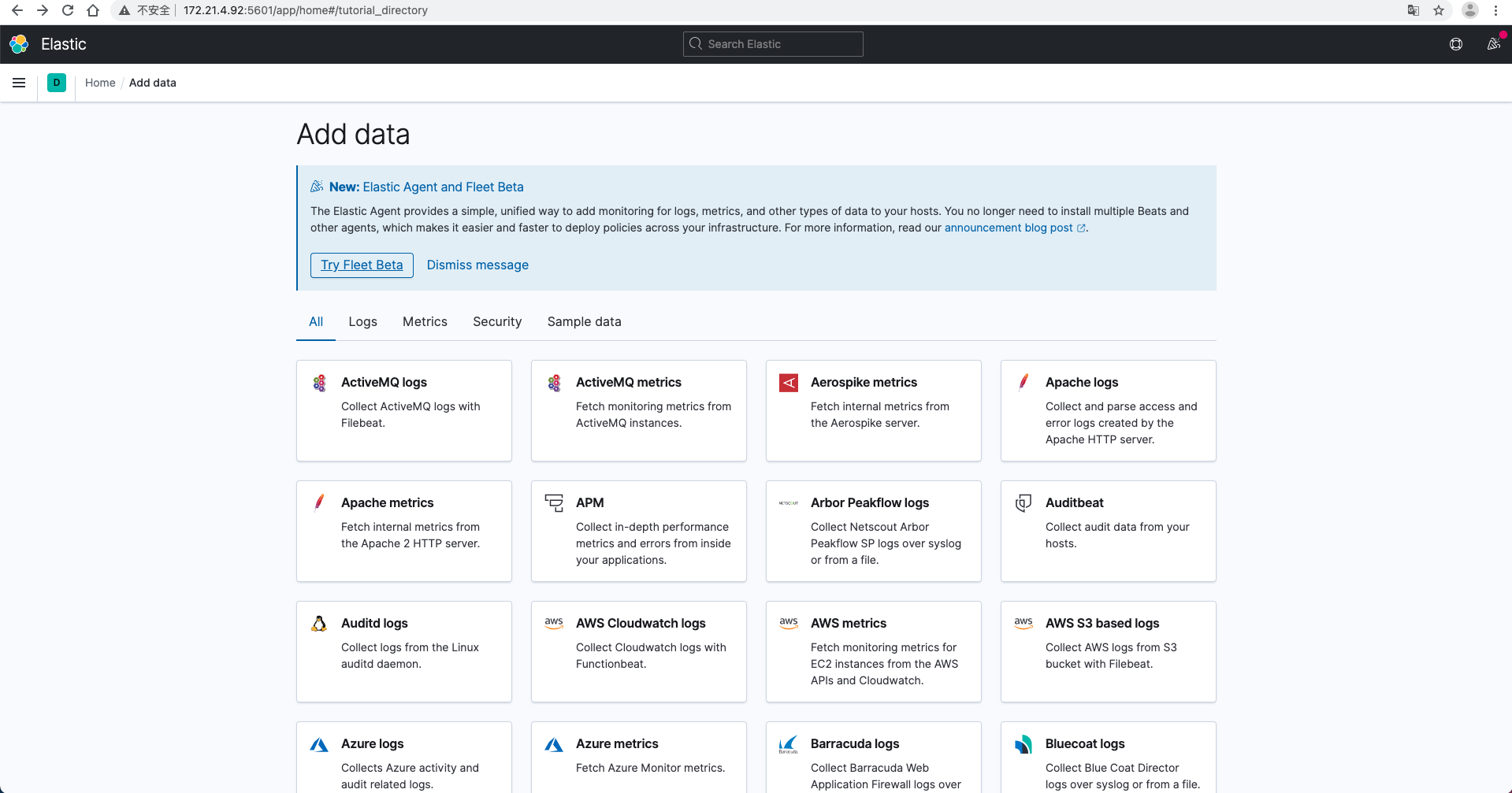
Task: Open the Azure metrics card title
Action: 617,743
